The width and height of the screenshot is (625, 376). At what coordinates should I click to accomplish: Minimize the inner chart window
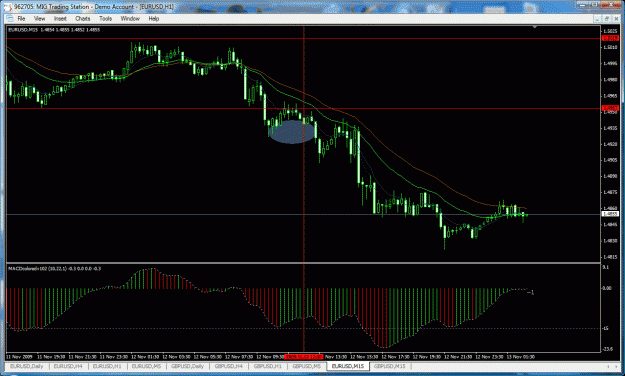[x=597, y=18]
